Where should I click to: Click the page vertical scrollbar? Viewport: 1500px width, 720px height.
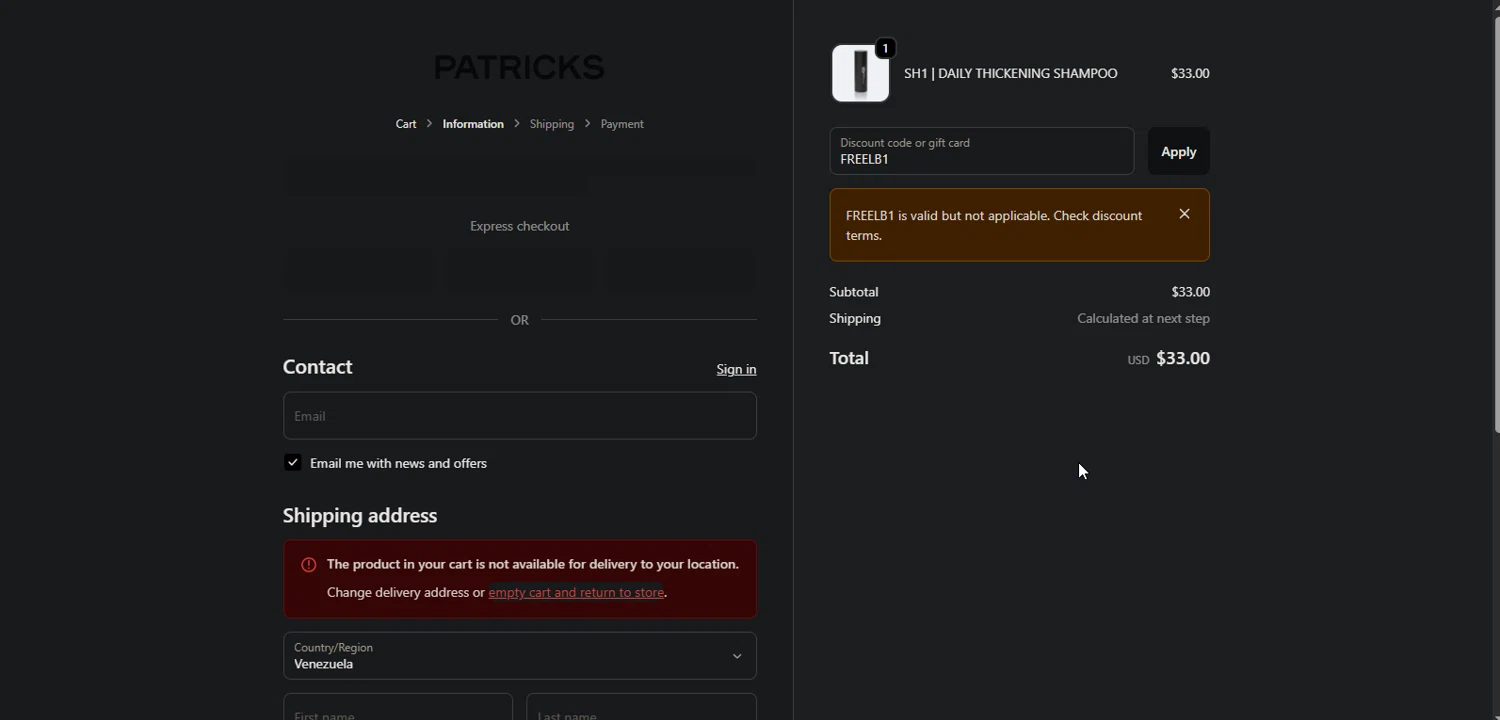[x=1495, y=226]
